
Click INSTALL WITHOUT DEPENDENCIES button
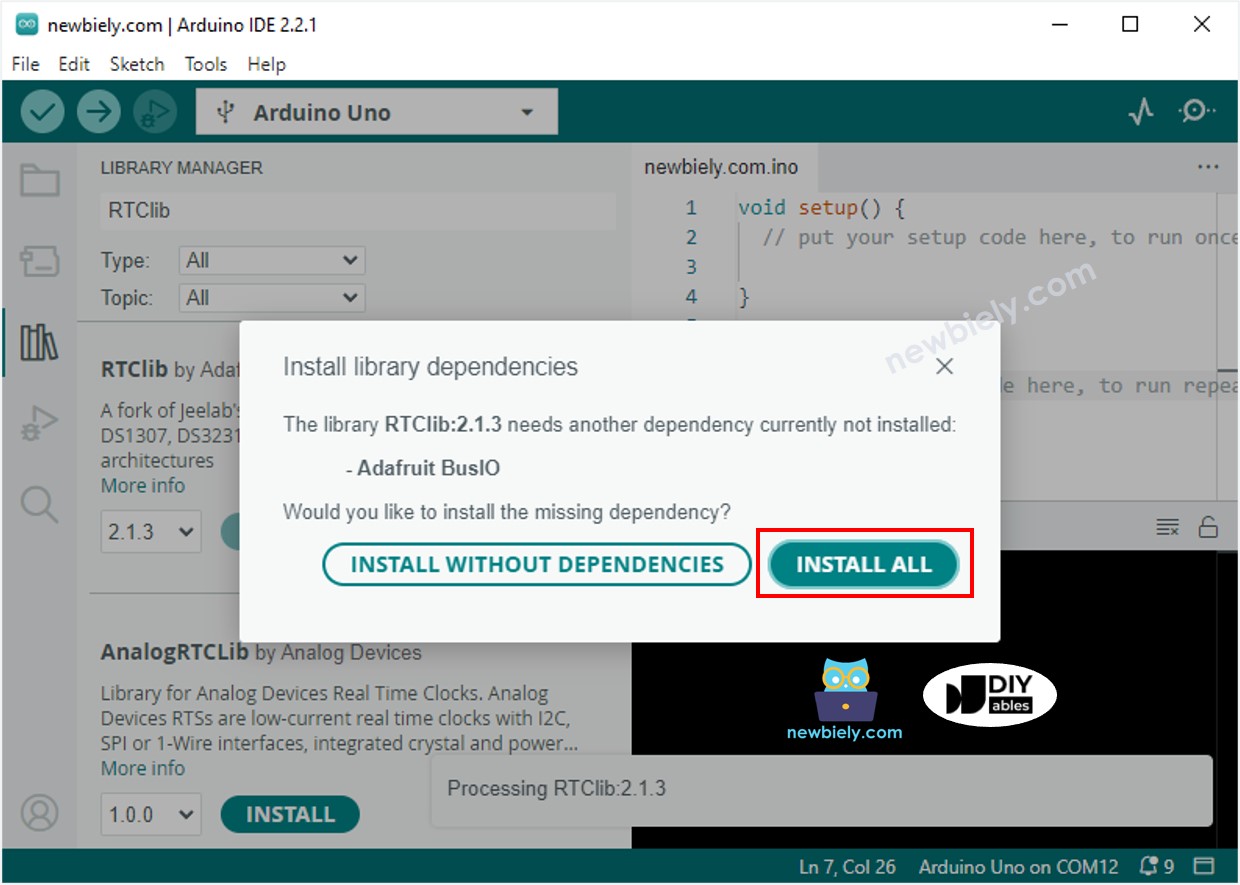pyautogui.click(x=536, y=565)
